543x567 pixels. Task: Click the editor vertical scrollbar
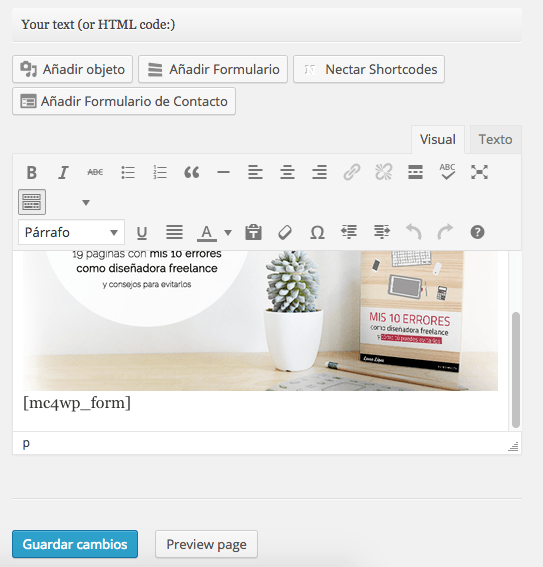(516, 370)
